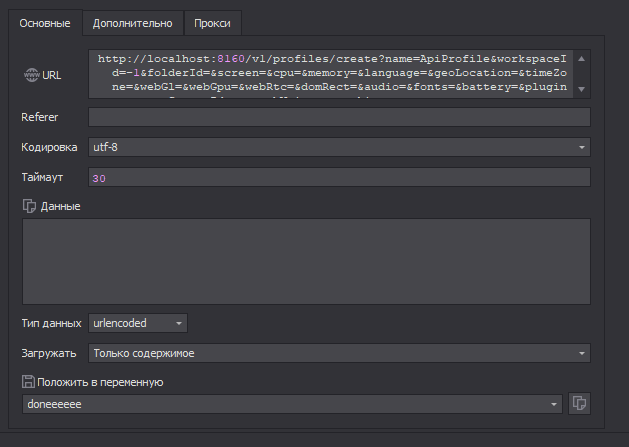This screenshot has width=629, height=447.
Task: Click in the large Данные text area
Action: (x=305, y=261)
